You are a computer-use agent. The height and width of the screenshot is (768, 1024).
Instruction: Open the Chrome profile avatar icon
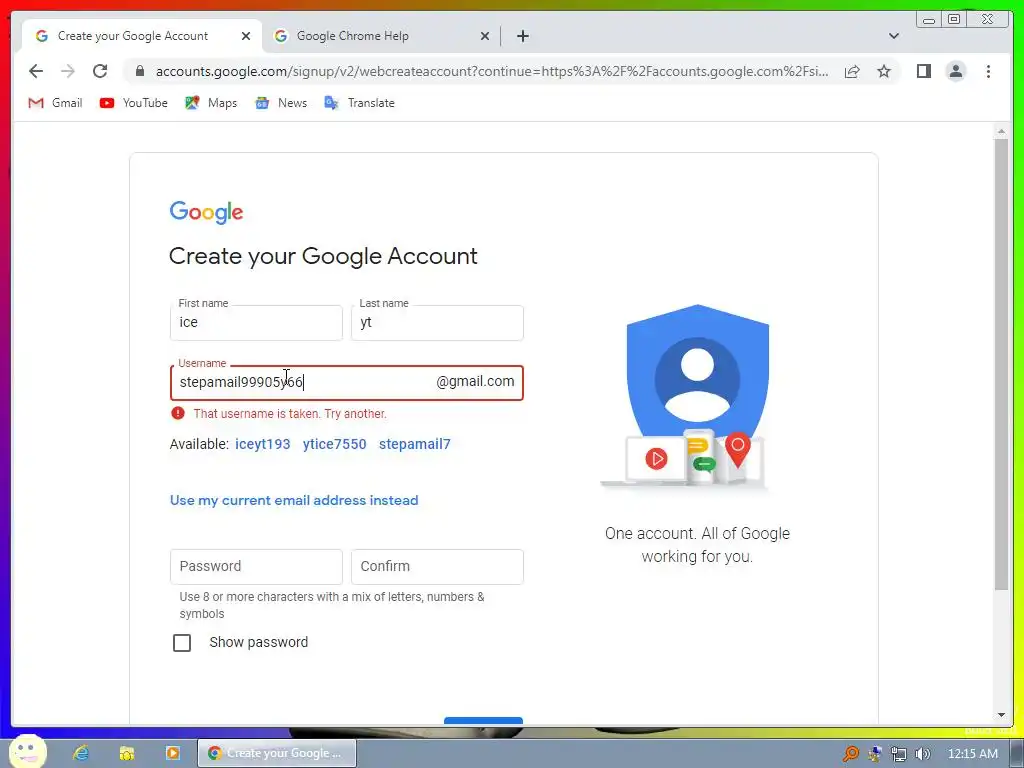[955, 71]
